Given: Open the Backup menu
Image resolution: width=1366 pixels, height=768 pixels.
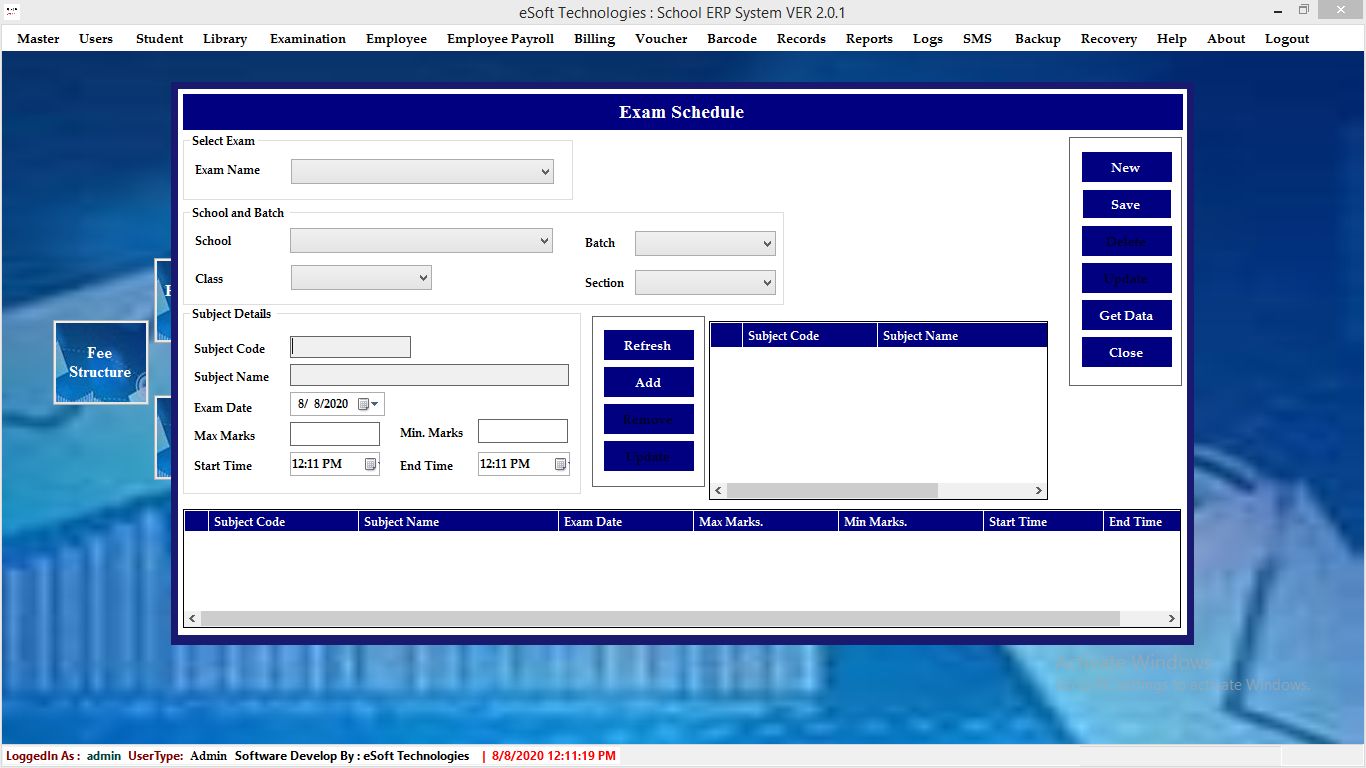Looking at the screenshot, I should coord(1038,39).
